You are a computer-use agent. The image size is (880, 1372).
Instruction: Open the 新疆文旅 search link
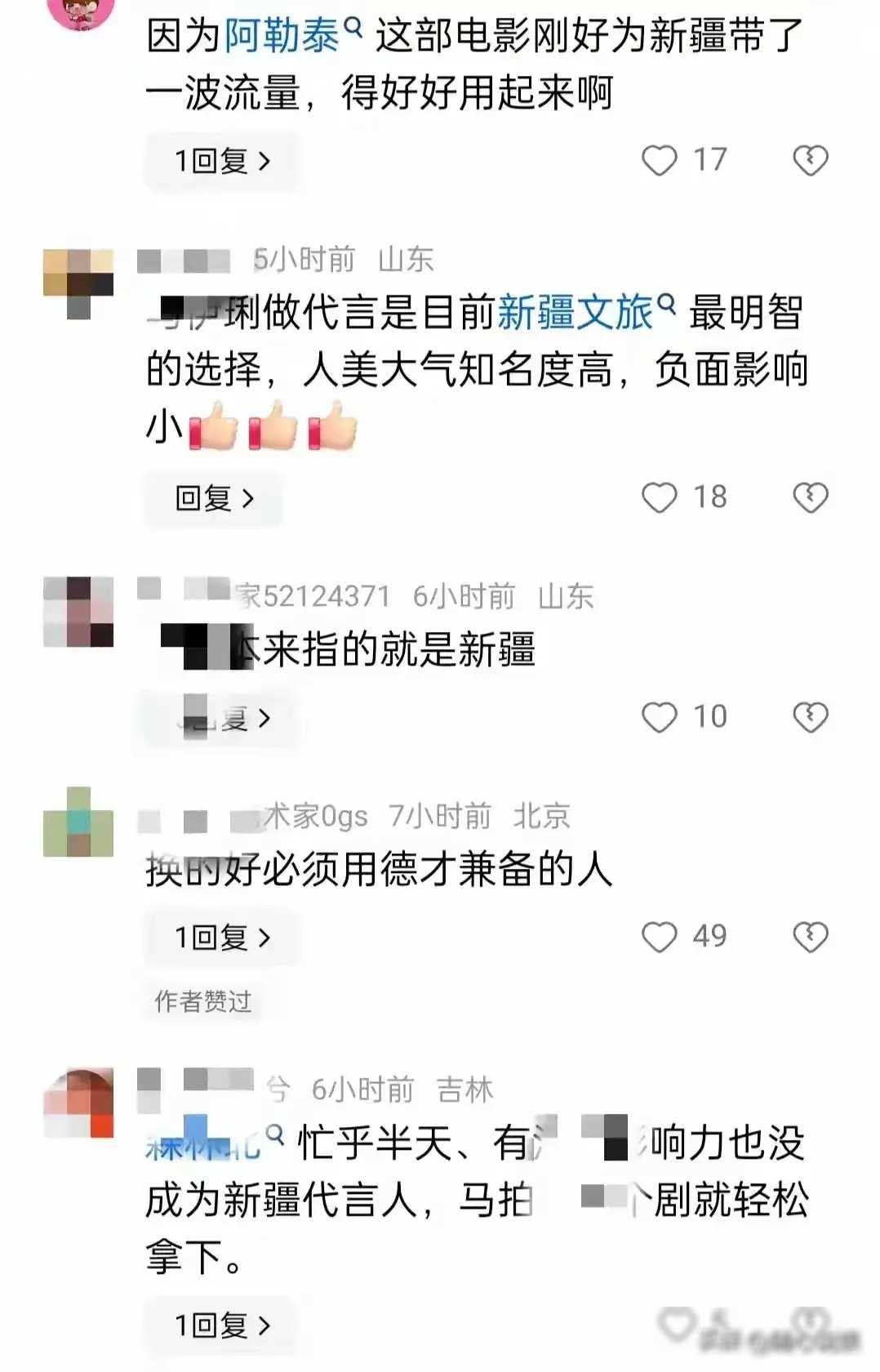tap(586, 313)
